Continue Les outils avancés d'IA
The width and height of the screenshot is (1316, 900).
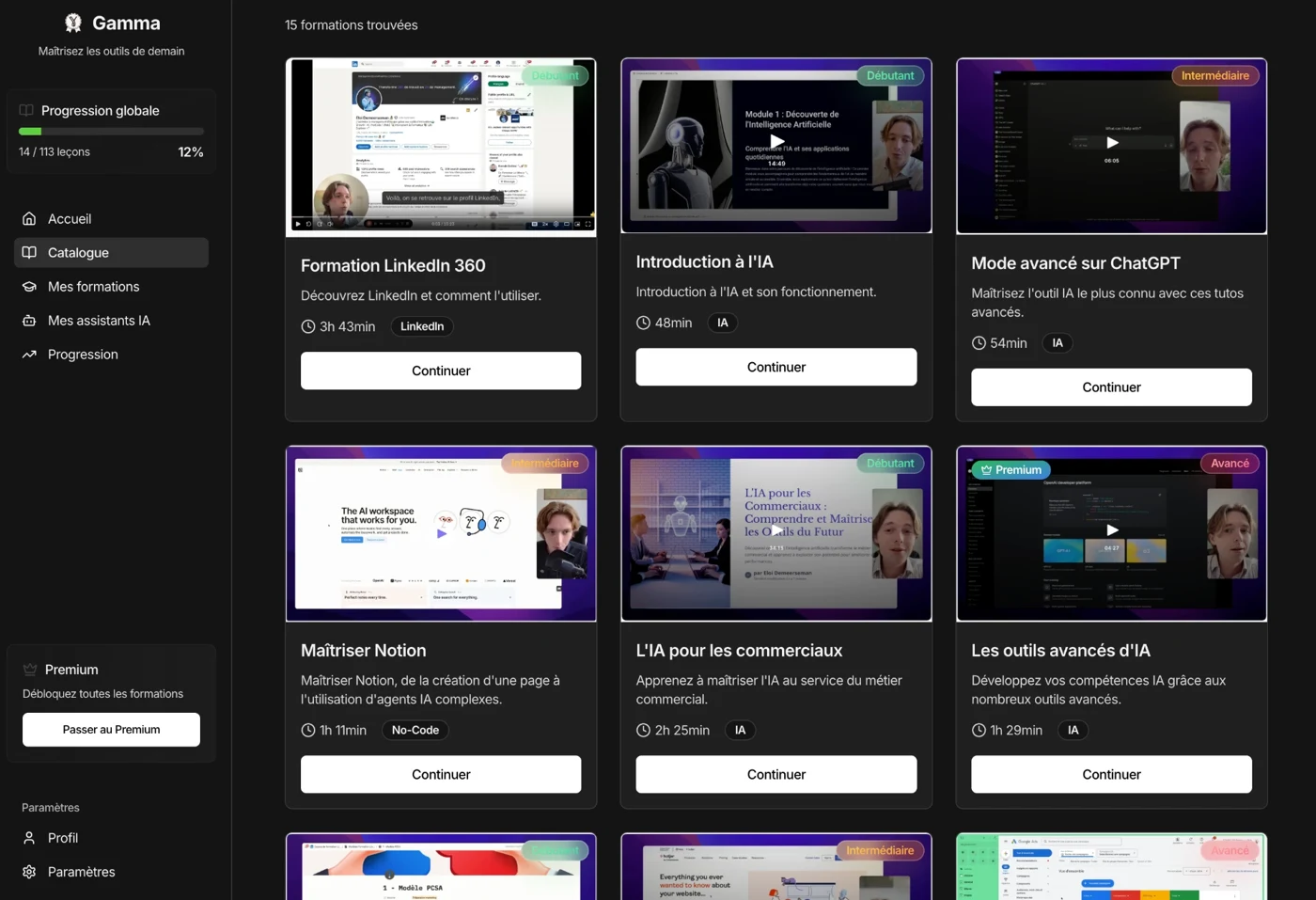[1111, 774]
